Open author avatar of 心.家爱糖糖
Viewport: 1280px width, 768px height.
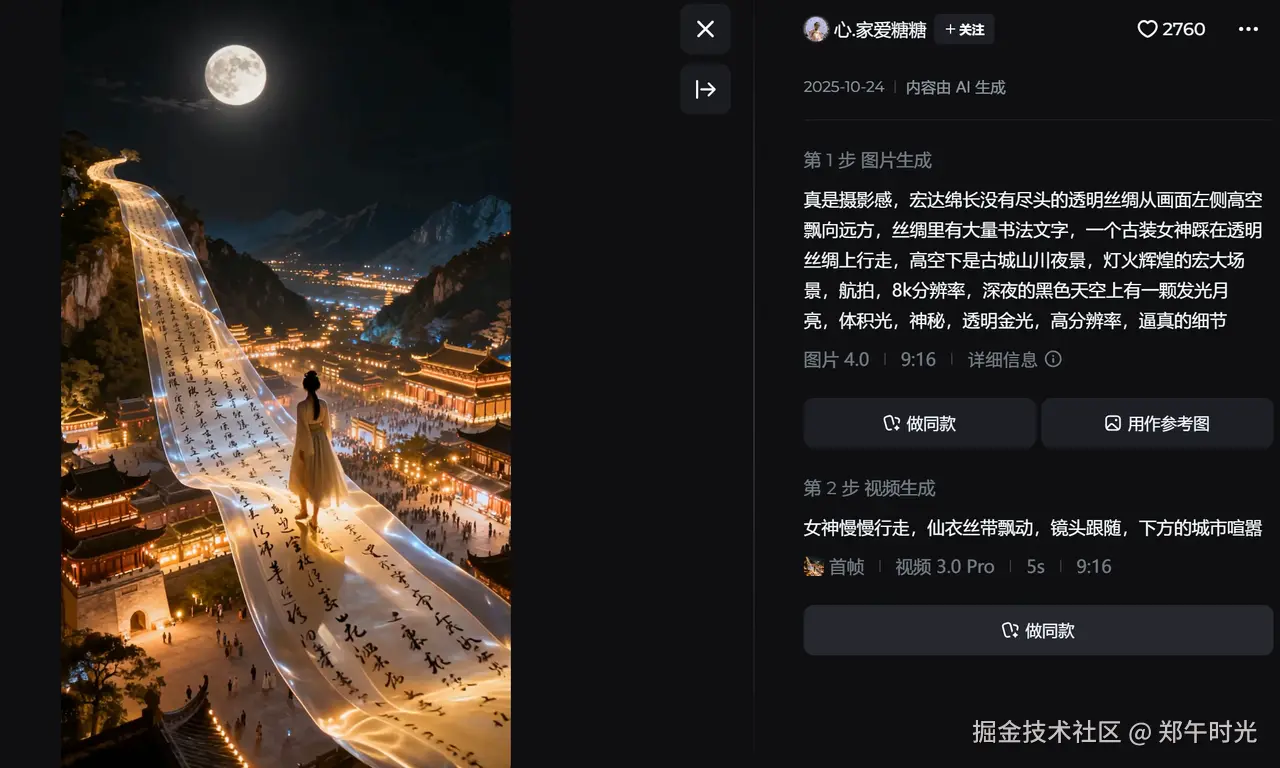pyautogui.click(x=816, y=29)
